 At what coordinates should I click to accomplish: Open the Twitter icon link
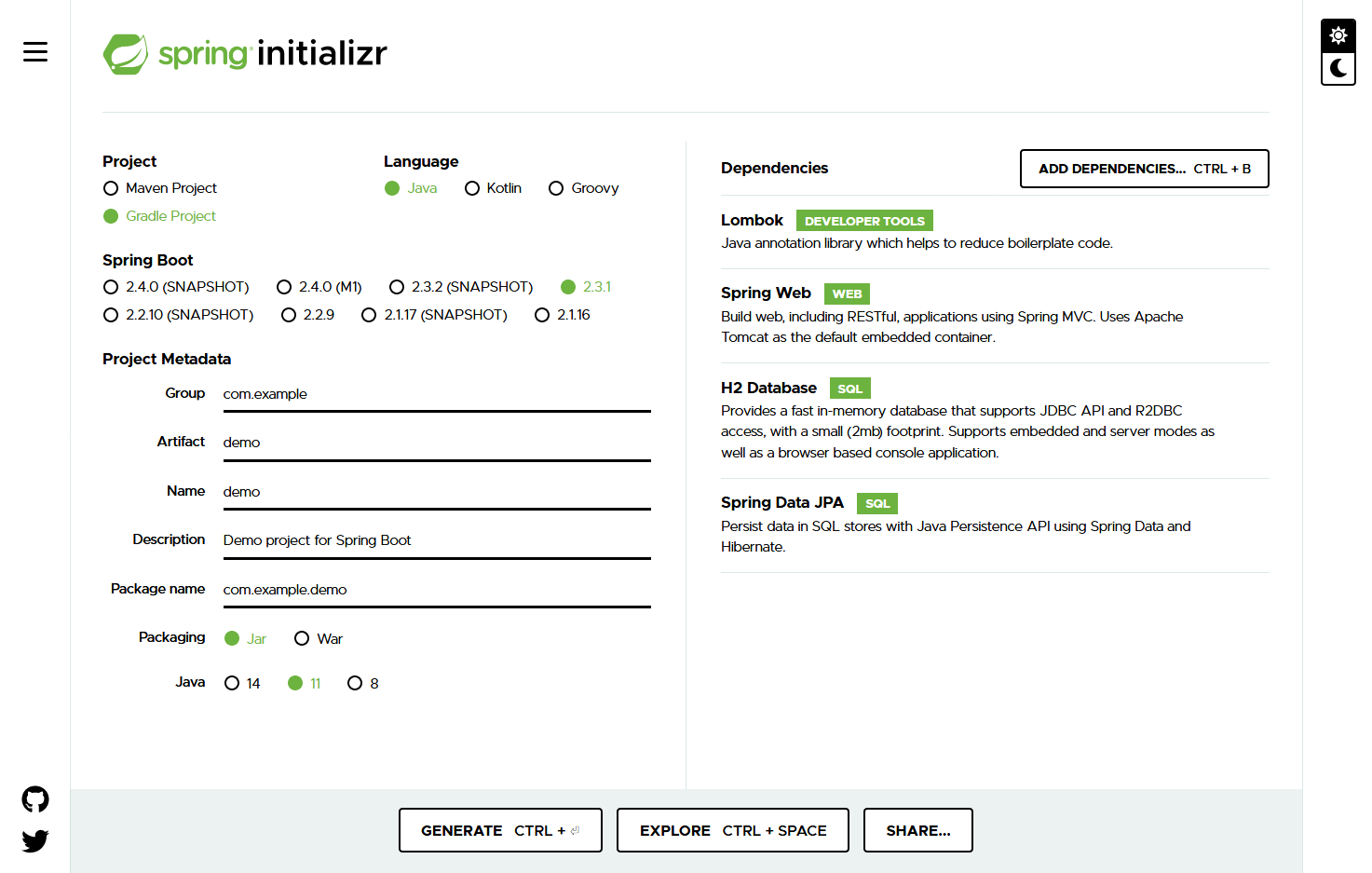click(x=35, y=841)
